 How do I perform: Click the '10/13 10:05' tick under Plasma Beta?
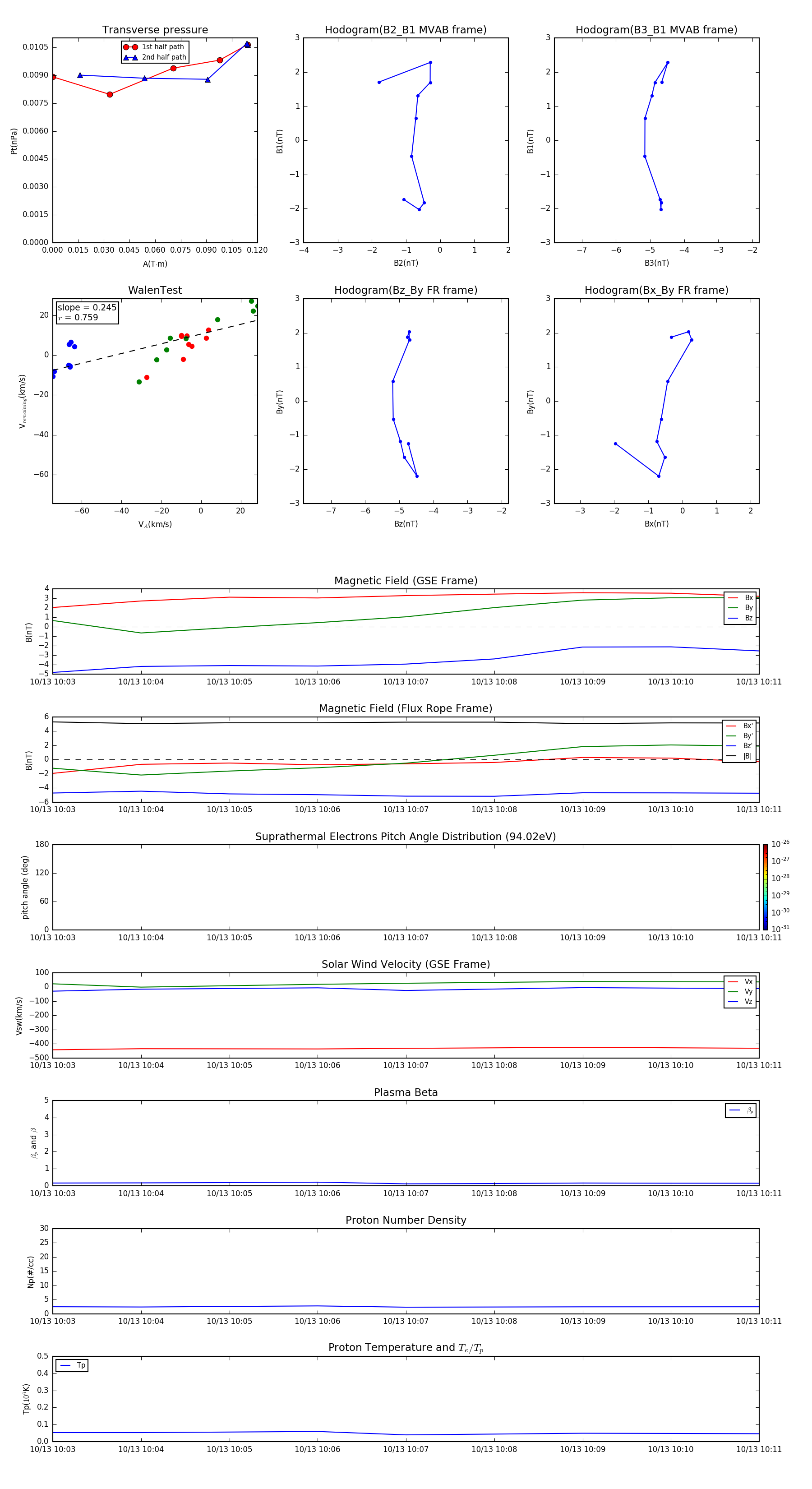point(230,1193)
